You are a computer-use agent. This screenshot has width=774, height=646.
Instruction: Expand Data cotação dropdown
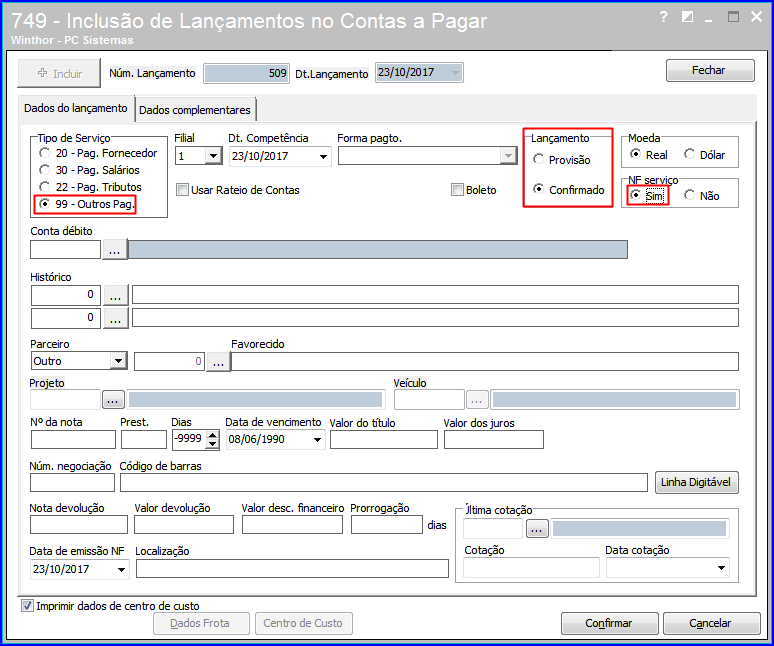pyautogui.click(x=721, y=568)
